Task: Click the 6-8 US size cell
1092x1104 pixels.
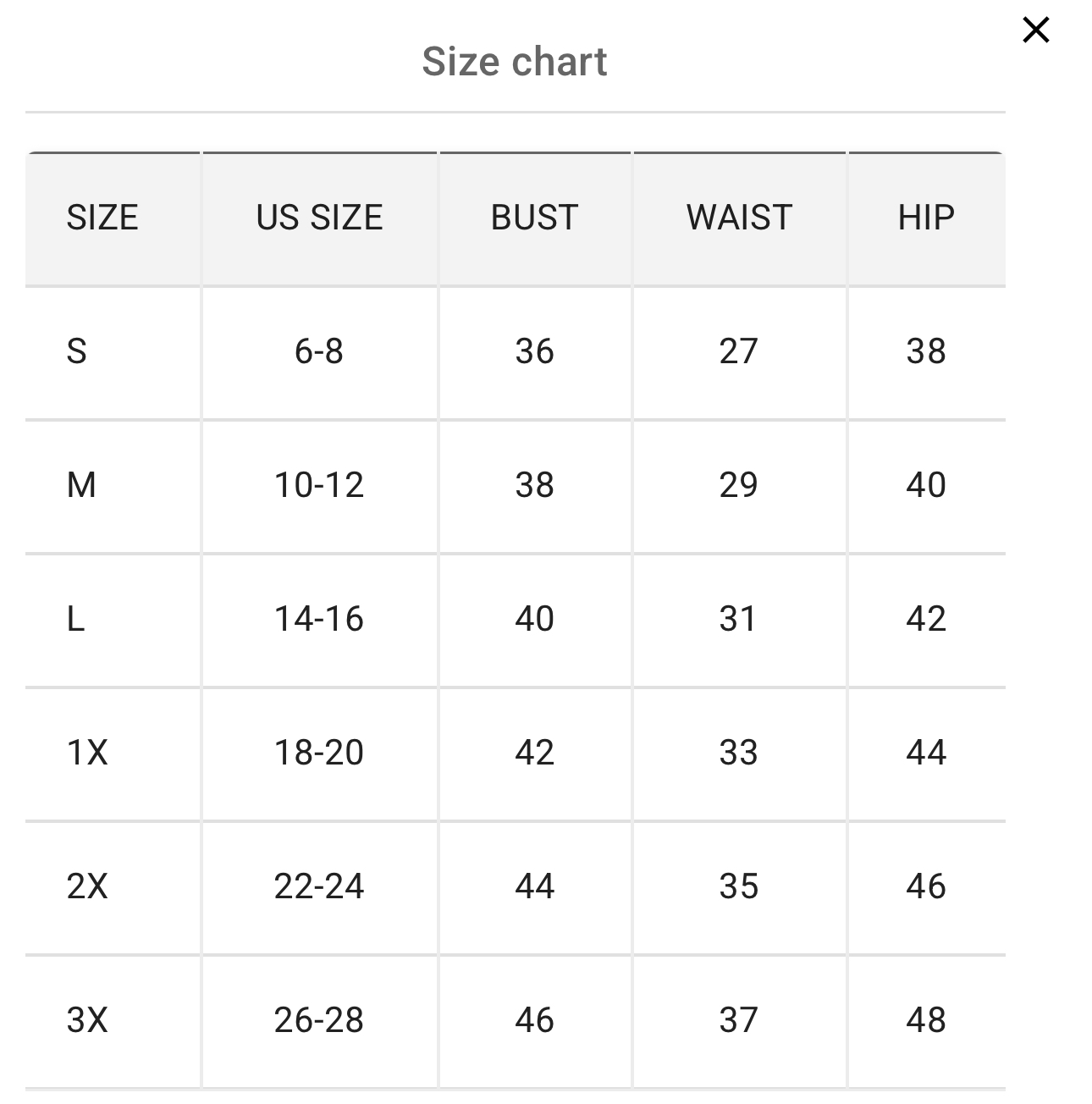Action: point(319,351)
